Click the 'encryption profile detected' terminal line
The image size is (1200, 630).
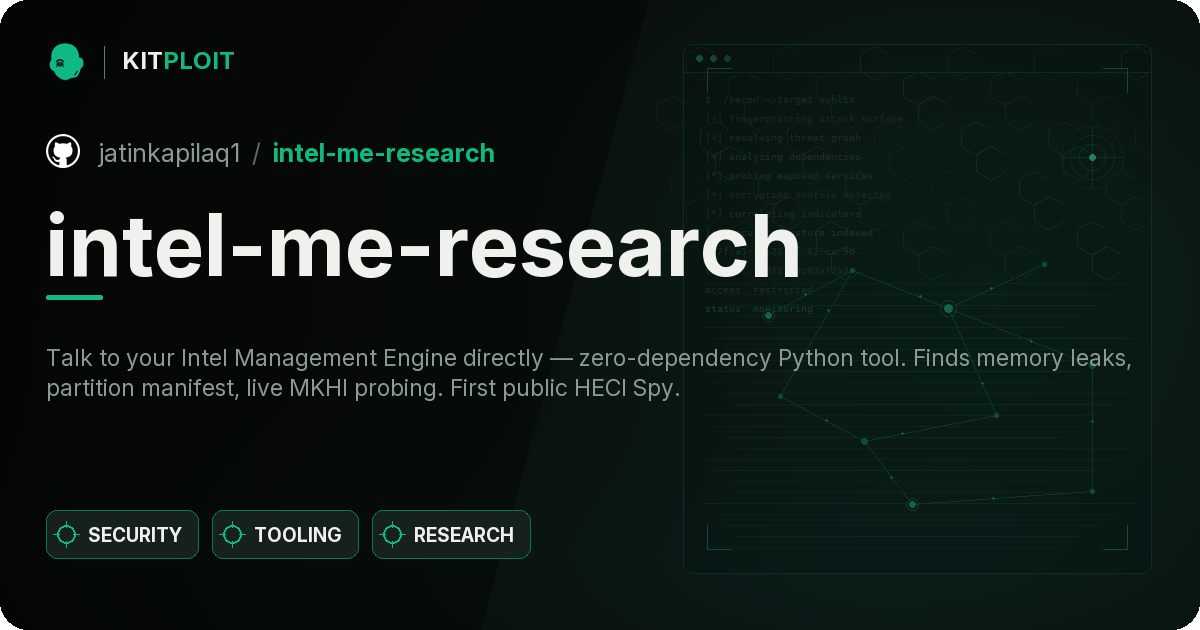pos(797,195)
